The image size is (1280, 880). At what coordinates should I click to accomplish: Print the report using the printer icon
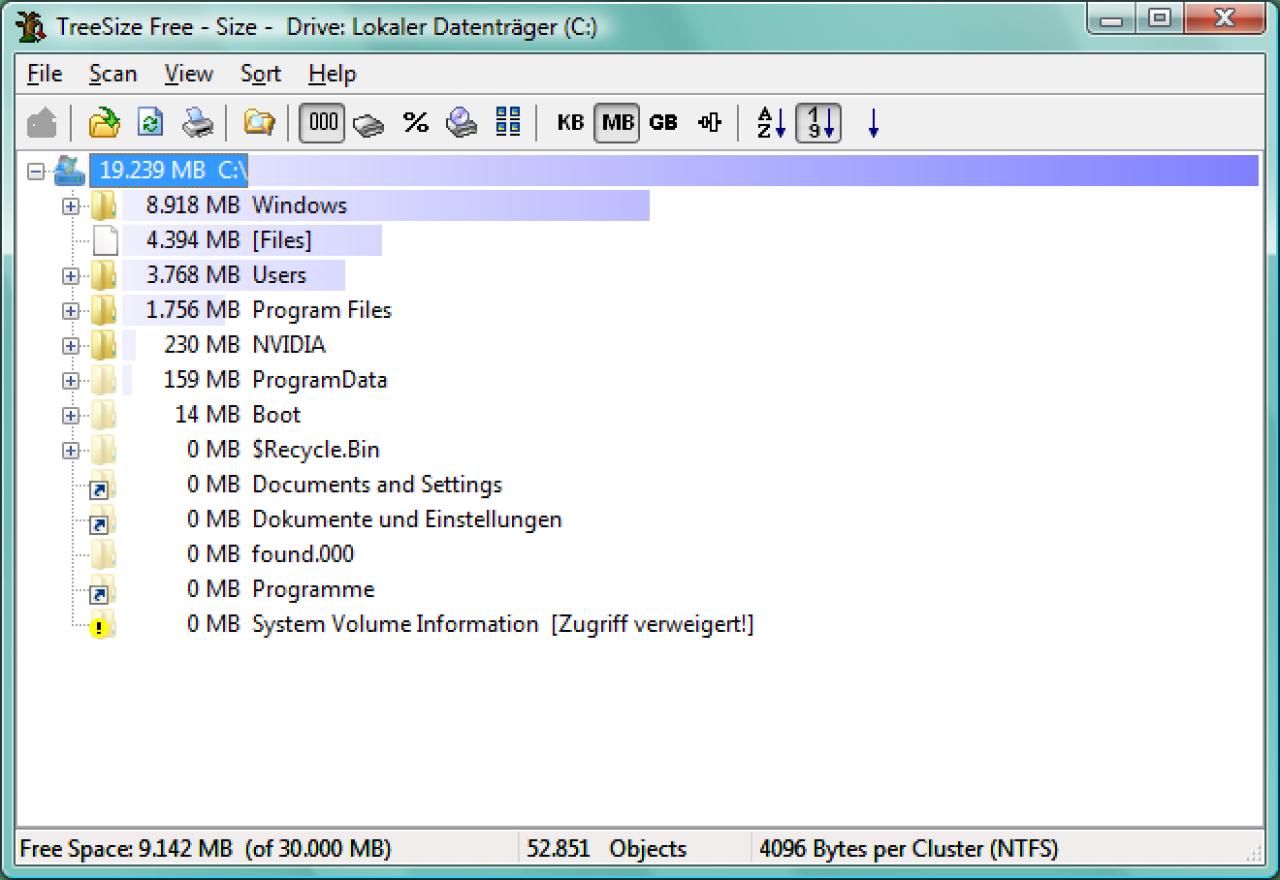[x=197, y=123]
